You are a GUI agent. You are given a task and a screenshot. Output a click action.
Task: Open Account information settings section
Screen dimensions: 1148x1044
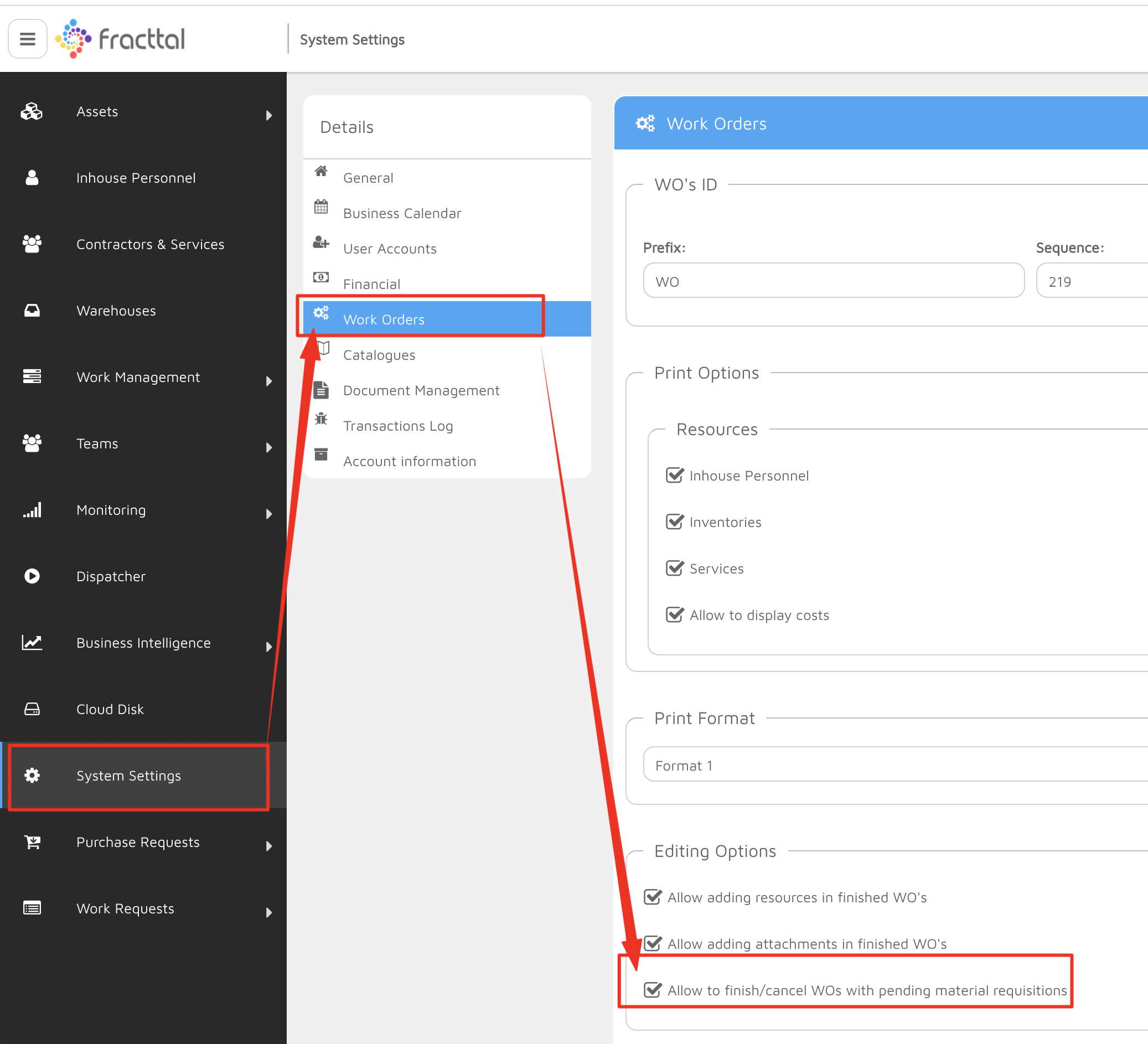coord(447,461)
